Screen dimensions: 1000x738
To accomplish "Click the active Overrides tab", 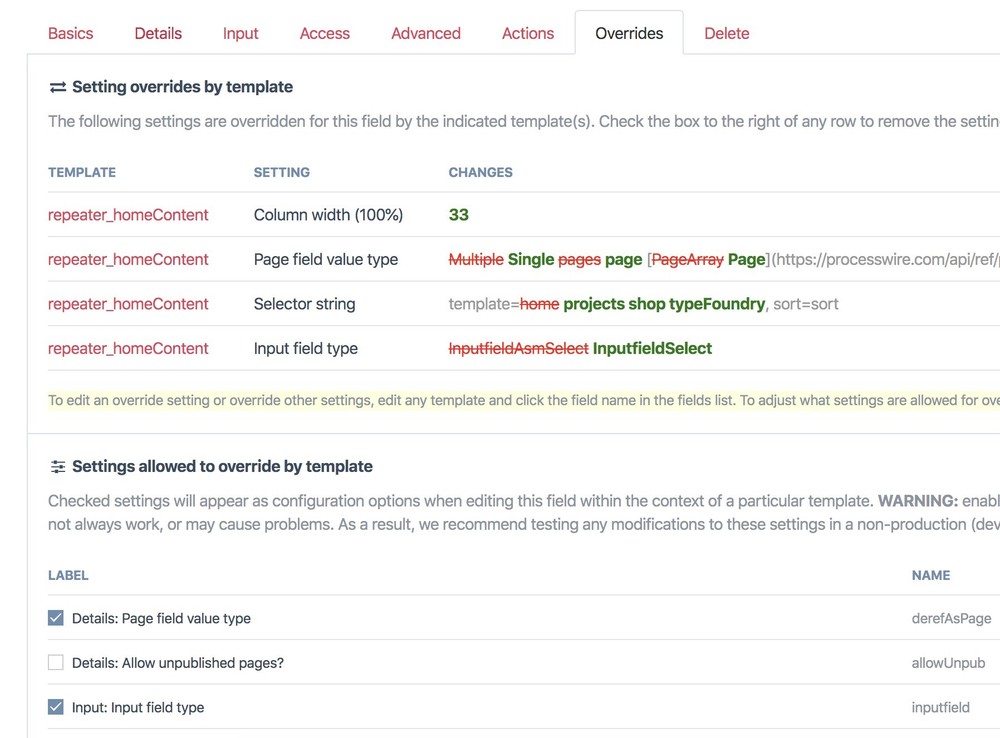I will coord(629,33).
